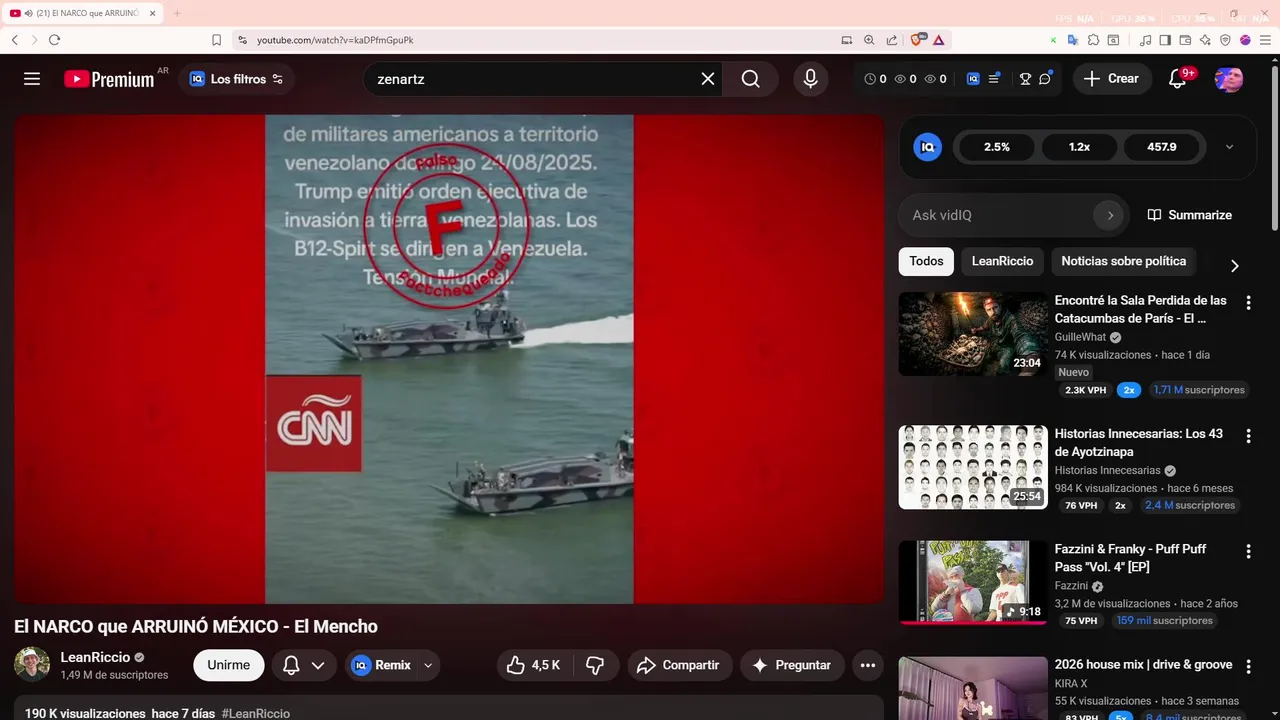Open the Brave Rewards triangle icon
This screenshot has height=720, width=1280.
click(x=938, y=40)
